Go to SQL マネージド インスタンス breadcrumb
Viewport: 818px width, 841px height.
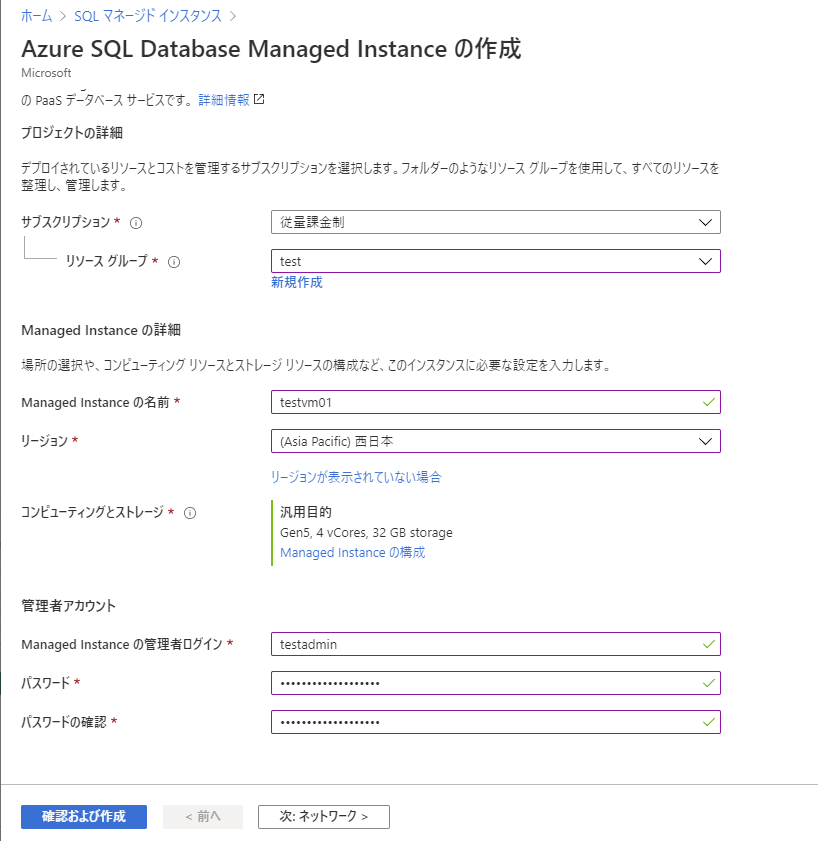(x=148, y=16)
